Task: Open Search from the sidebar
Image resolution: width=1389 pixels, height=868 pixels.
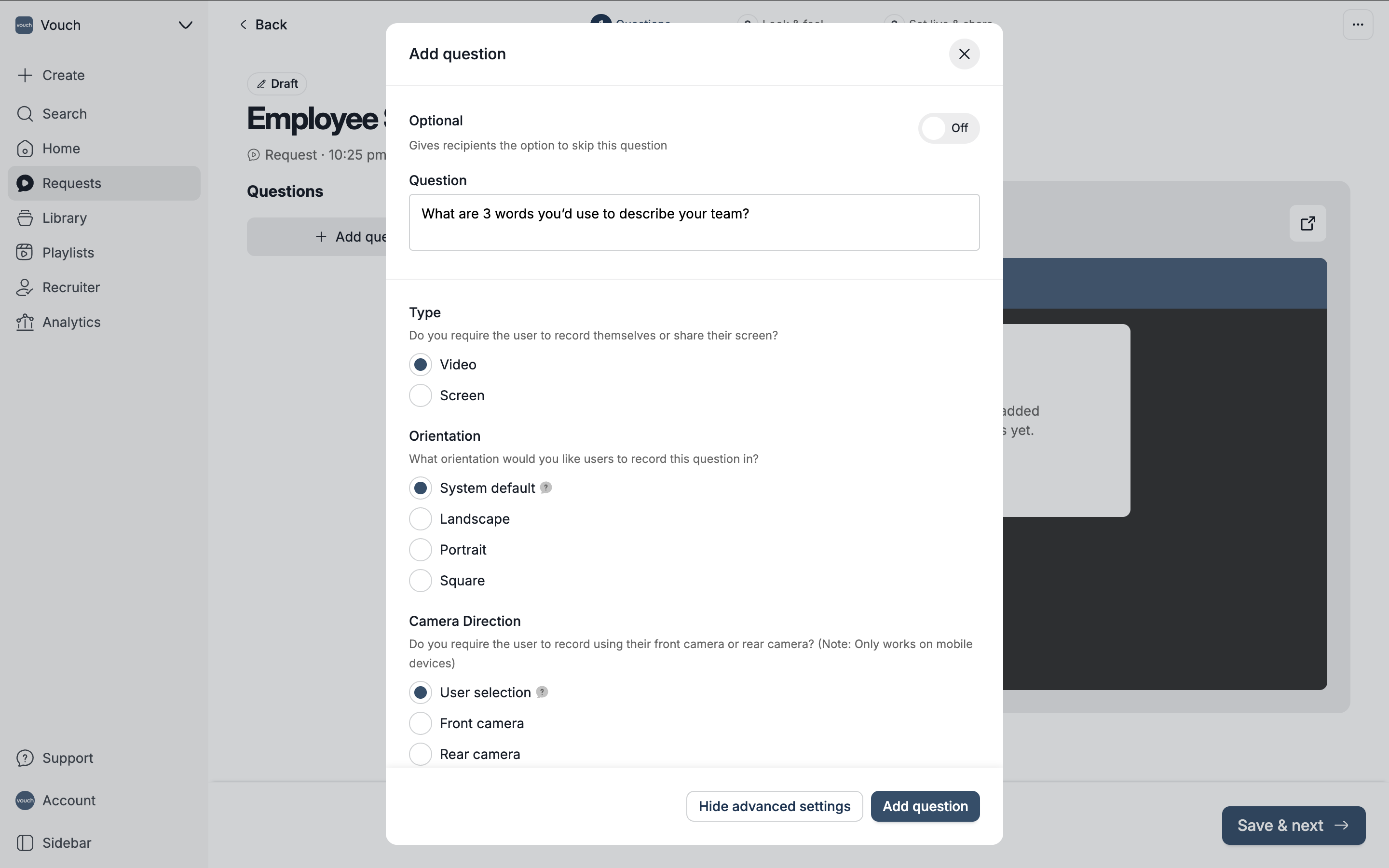Action: point(104,114)
